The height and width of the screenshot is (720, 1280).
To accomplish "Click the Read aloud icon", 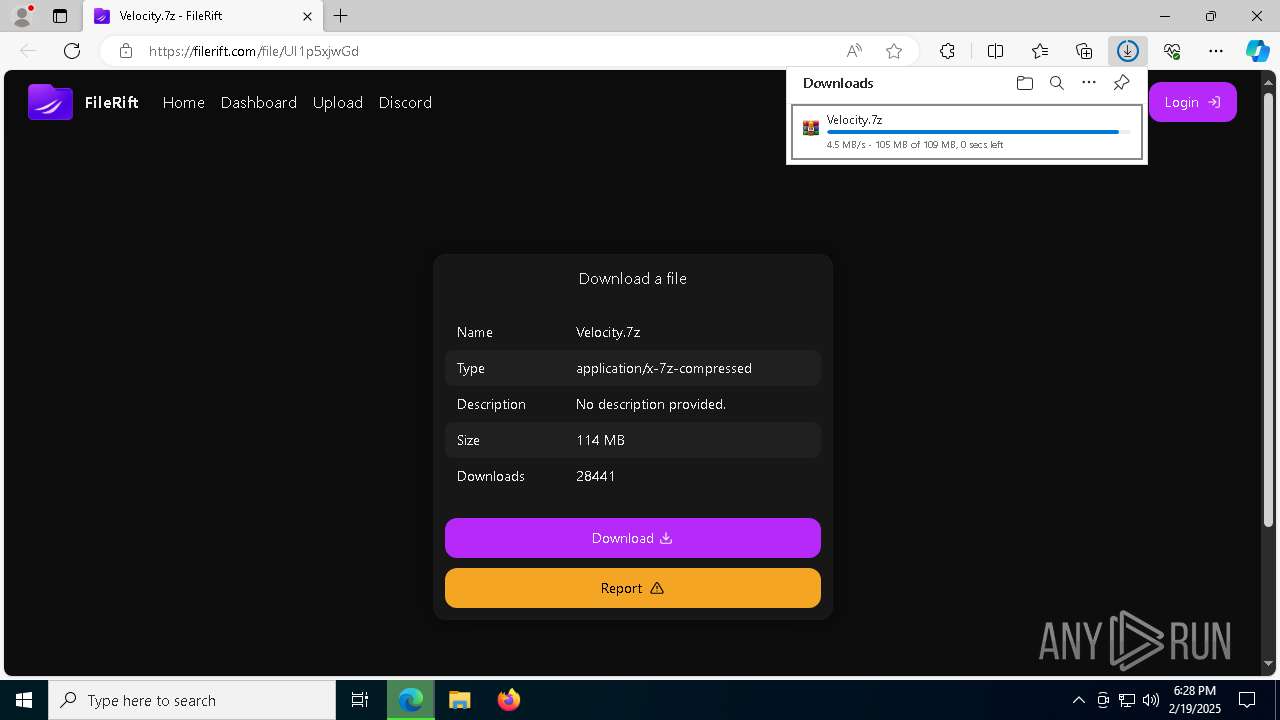I will (854, 51).
